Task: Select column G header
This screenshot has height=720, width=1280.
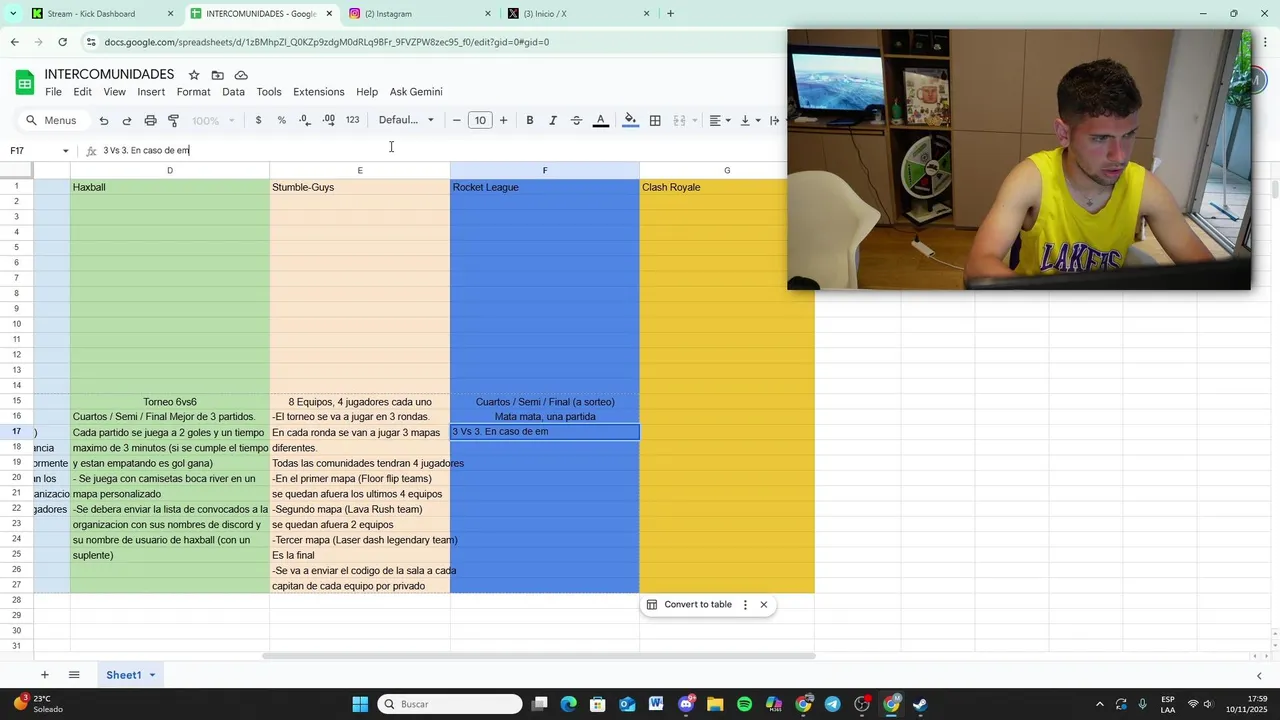Action: [x=727, y=170]
